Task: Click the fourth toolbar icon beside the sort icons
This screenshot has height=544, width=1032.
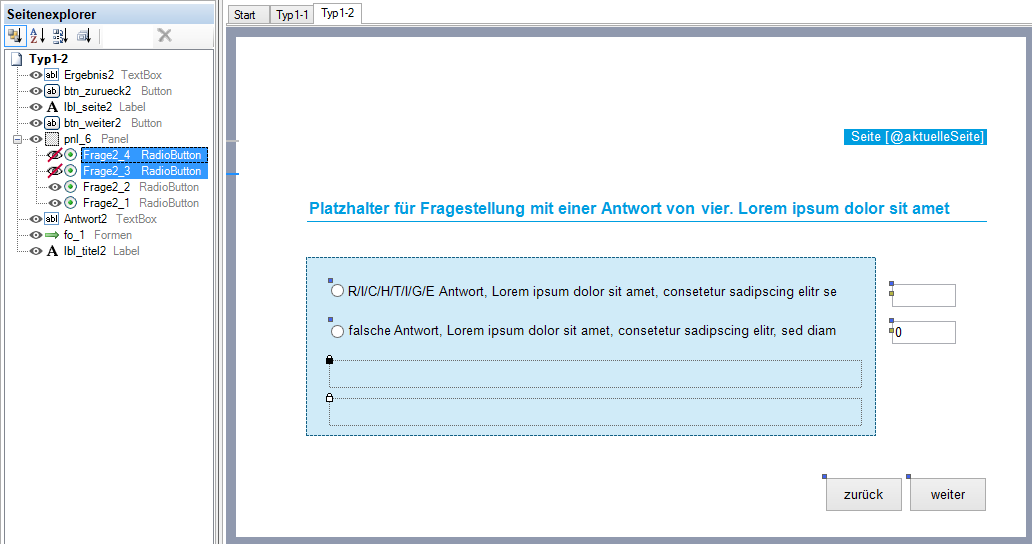Action: [84, 36]
